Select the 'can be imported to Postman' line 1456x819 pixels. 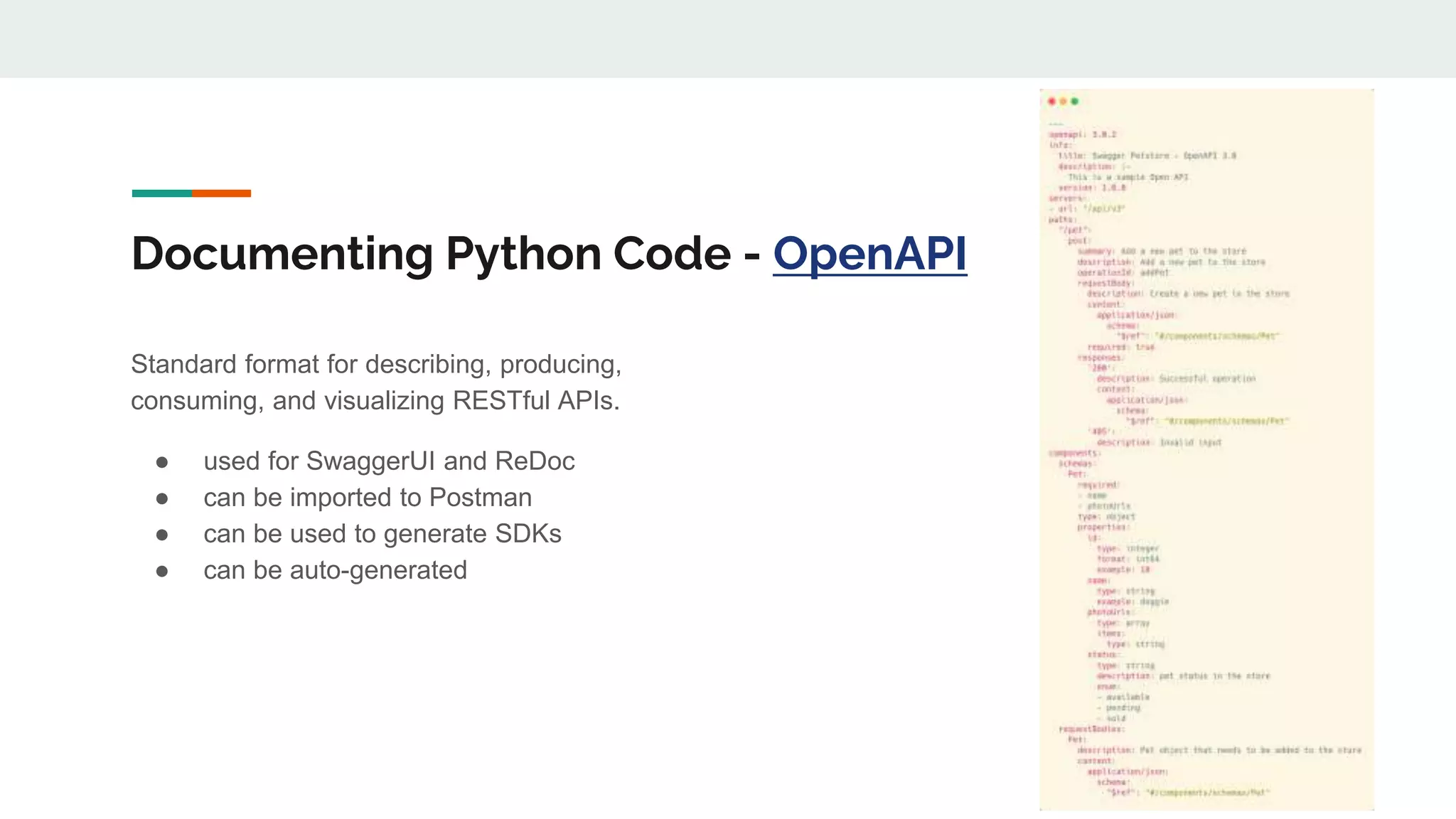coord(368,498)
